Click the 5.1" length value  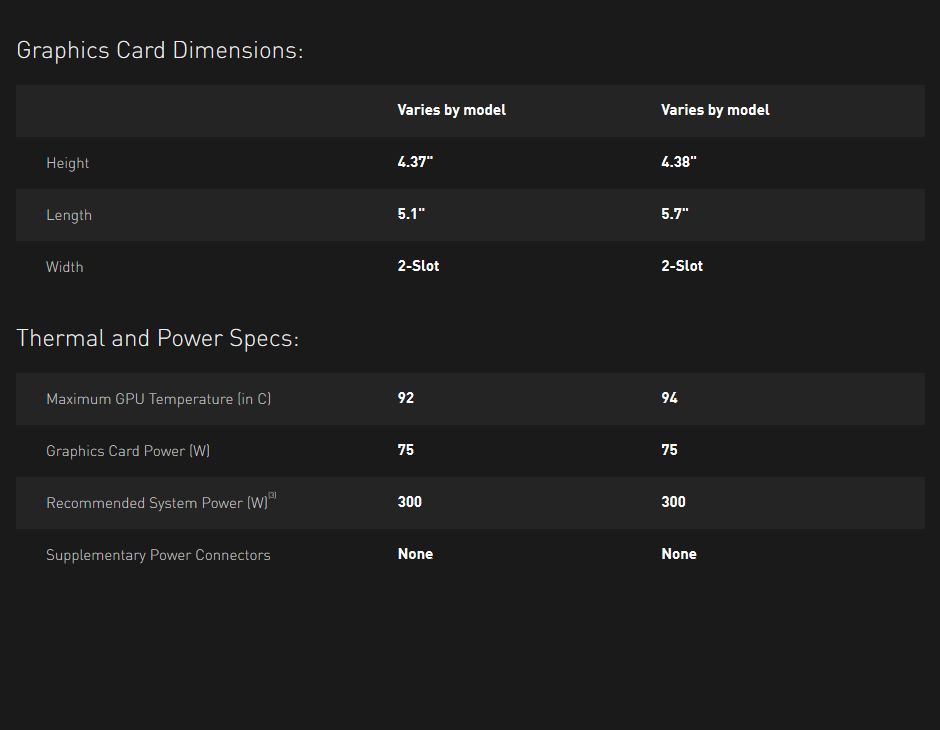point(411,214)
